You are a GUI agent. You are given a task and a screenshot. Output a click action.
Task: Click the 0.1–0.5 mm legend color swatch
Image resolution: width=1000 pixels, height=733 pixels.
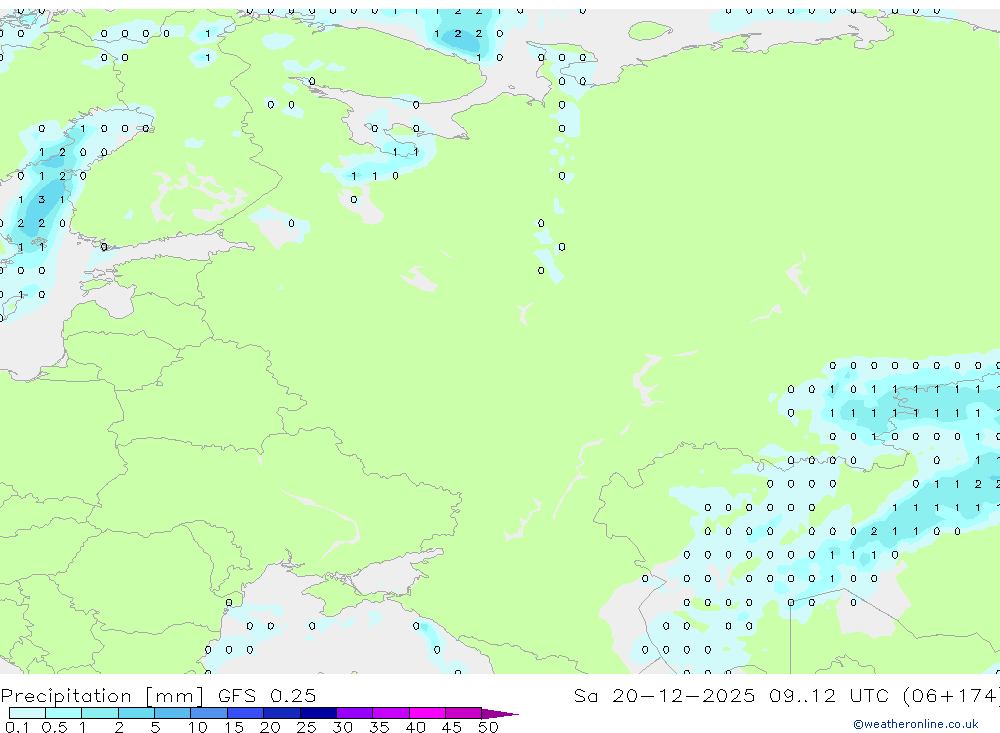27,713
